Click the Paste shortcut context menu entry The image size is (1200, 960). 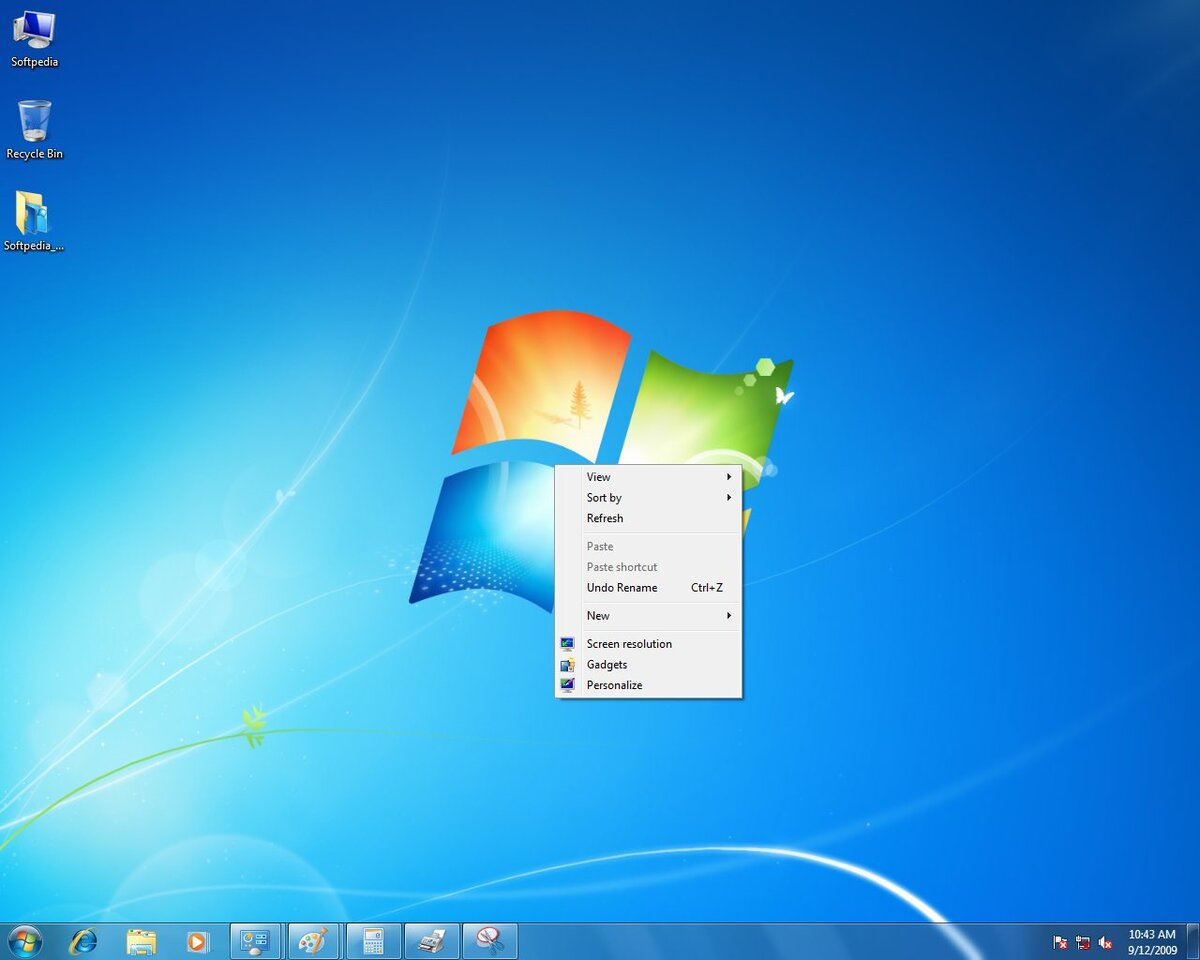click(648, 567)
